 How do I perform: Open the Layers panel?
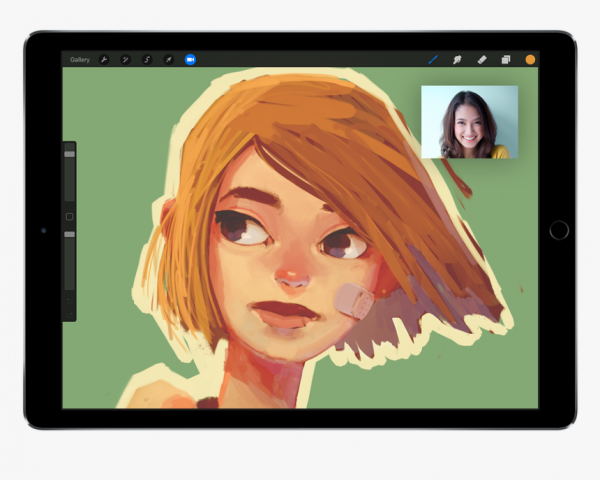(x=506, y=60)
